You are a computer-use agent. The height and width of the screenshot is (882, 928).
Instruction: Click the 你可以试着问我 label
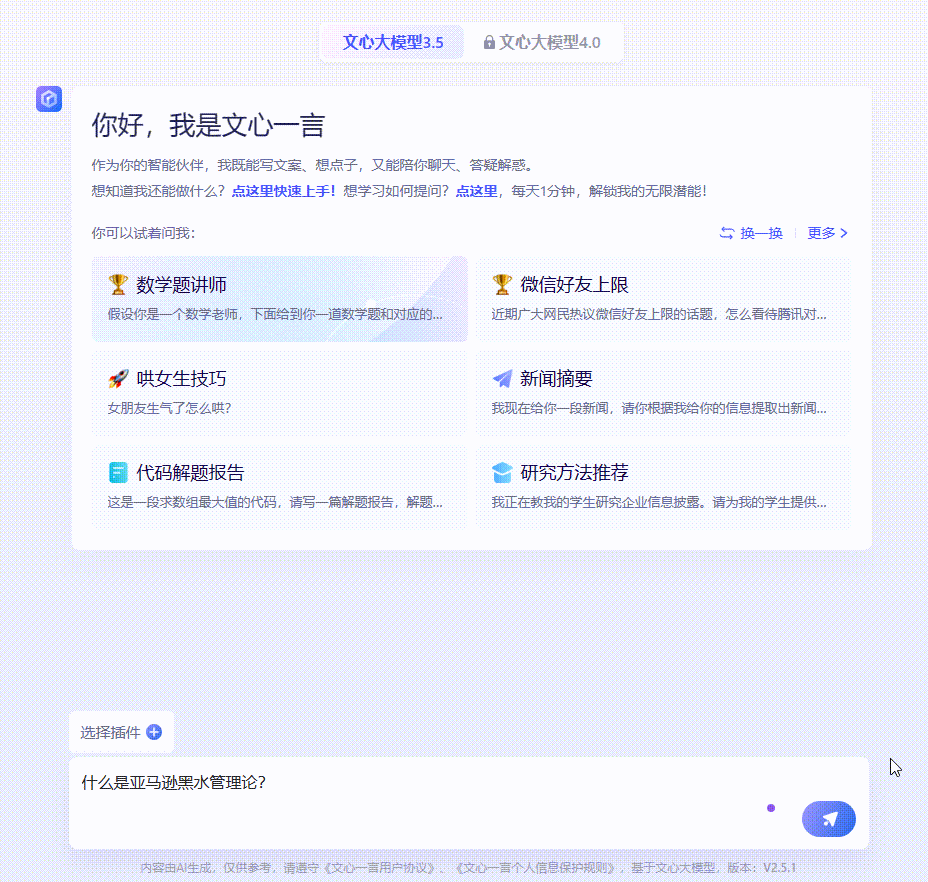pos(143,233)
